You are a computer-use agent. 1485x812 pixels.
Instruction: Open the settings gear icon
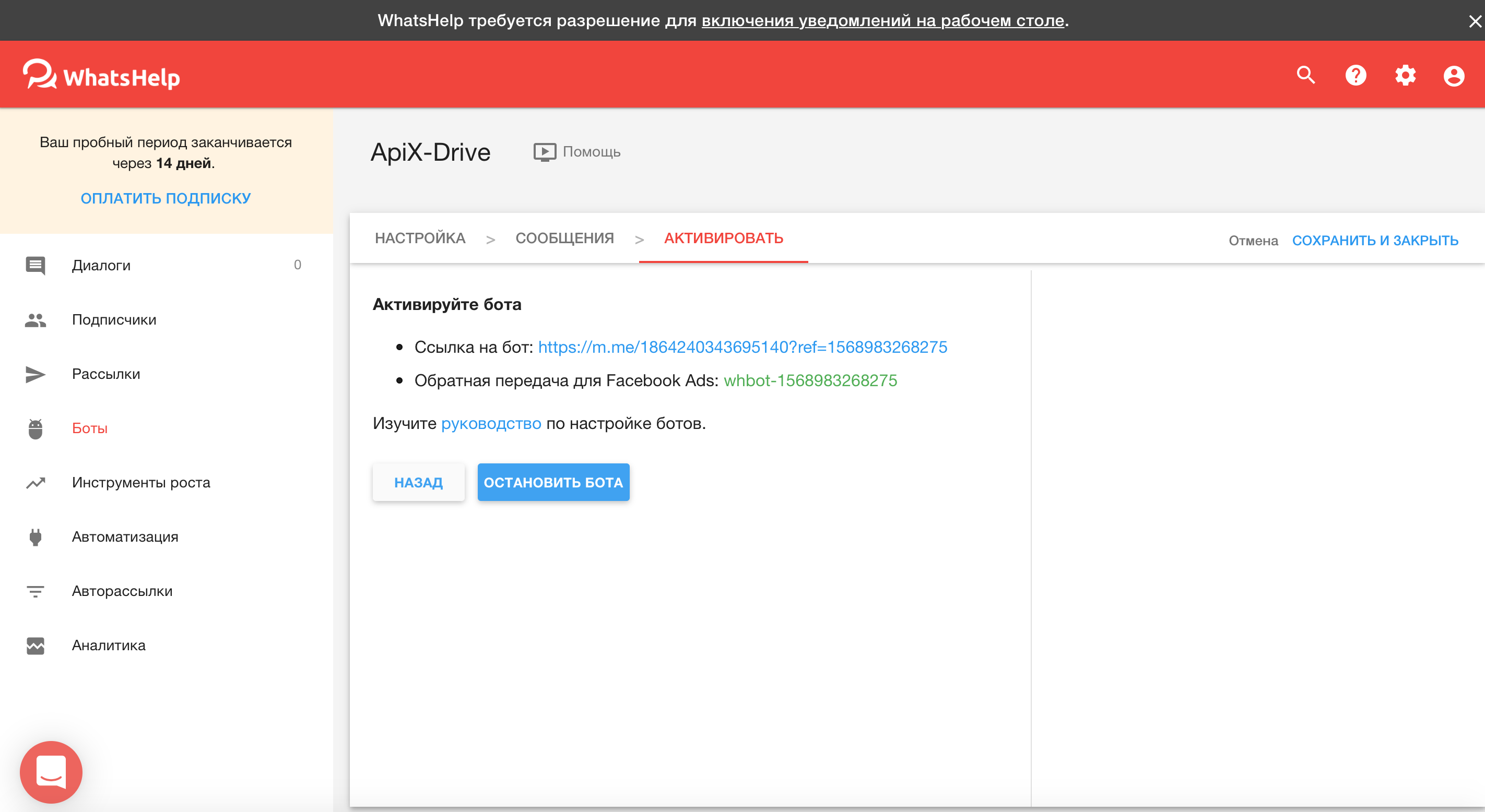tap(1405, 76)
